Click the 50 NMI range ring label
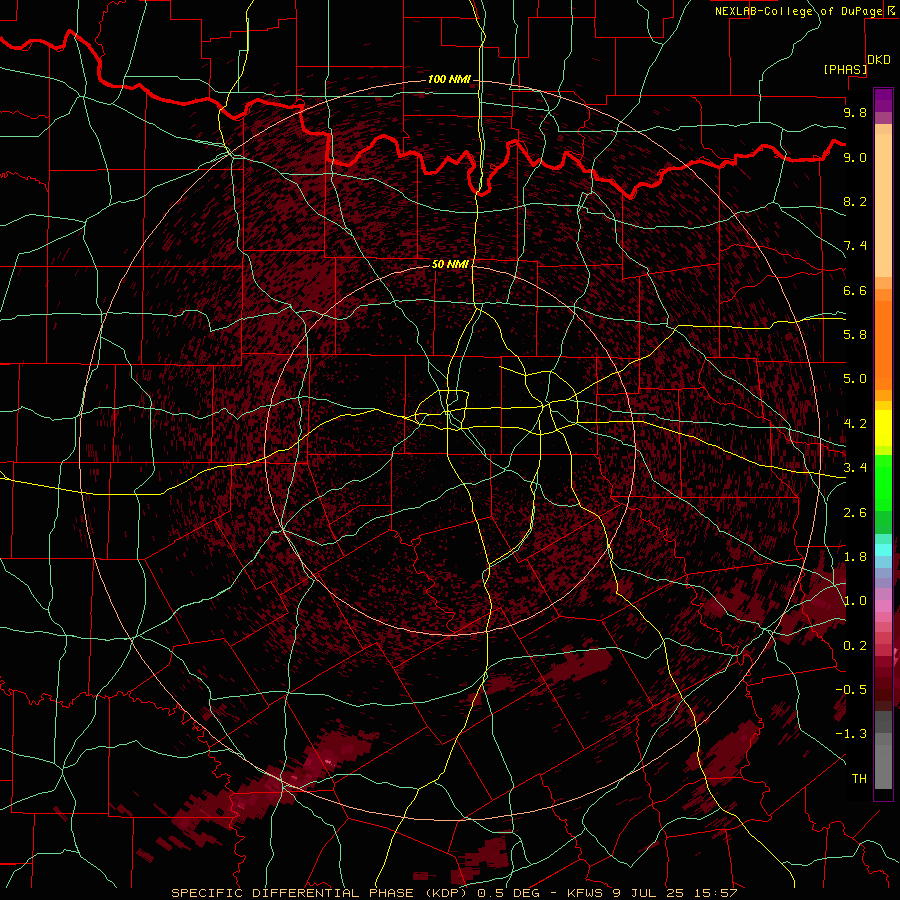Viewport: 900px width, 900px height. tap(450, 264)
